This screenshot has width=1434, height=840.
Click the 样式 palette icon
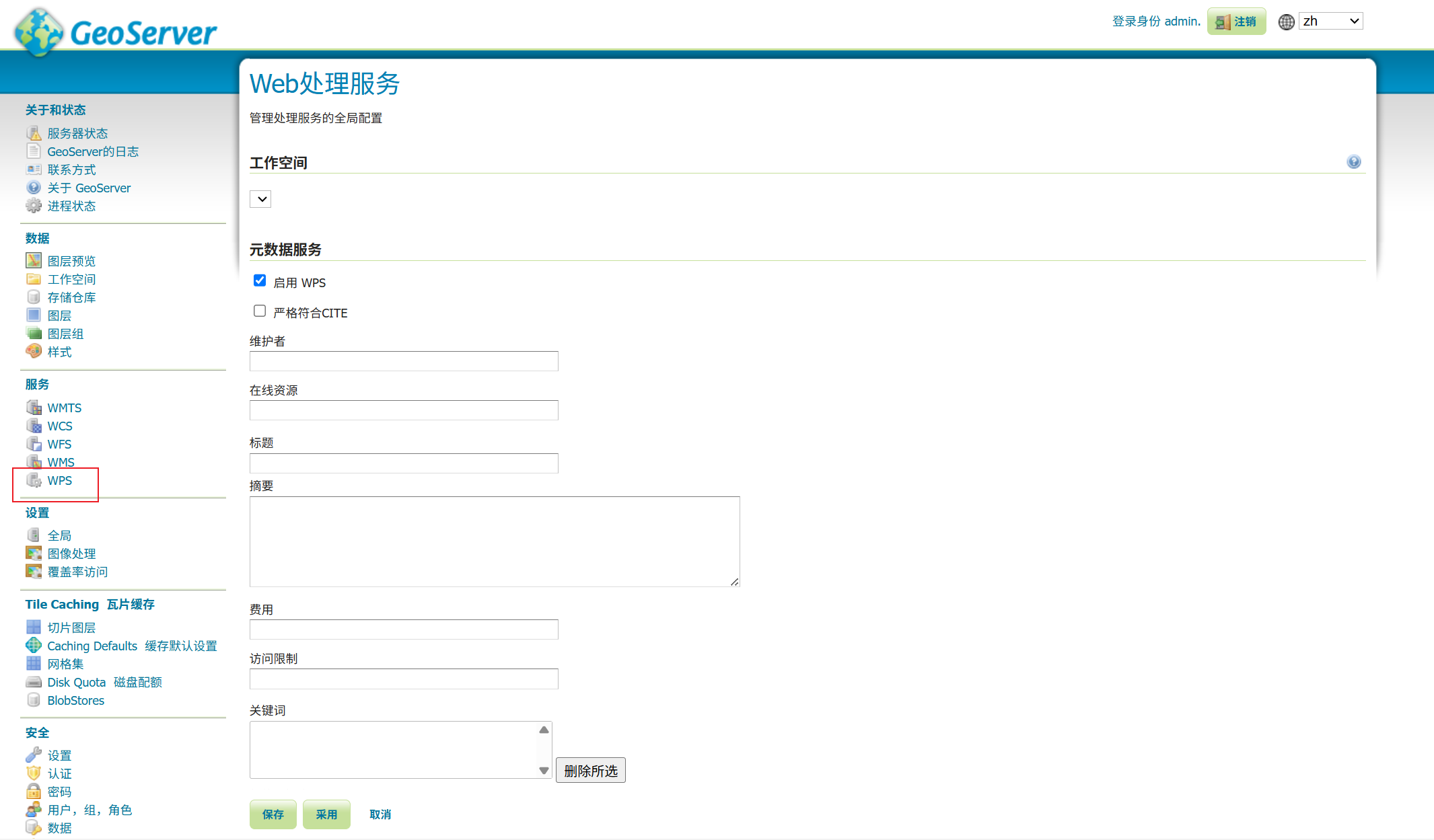click(x=34, y=351)
